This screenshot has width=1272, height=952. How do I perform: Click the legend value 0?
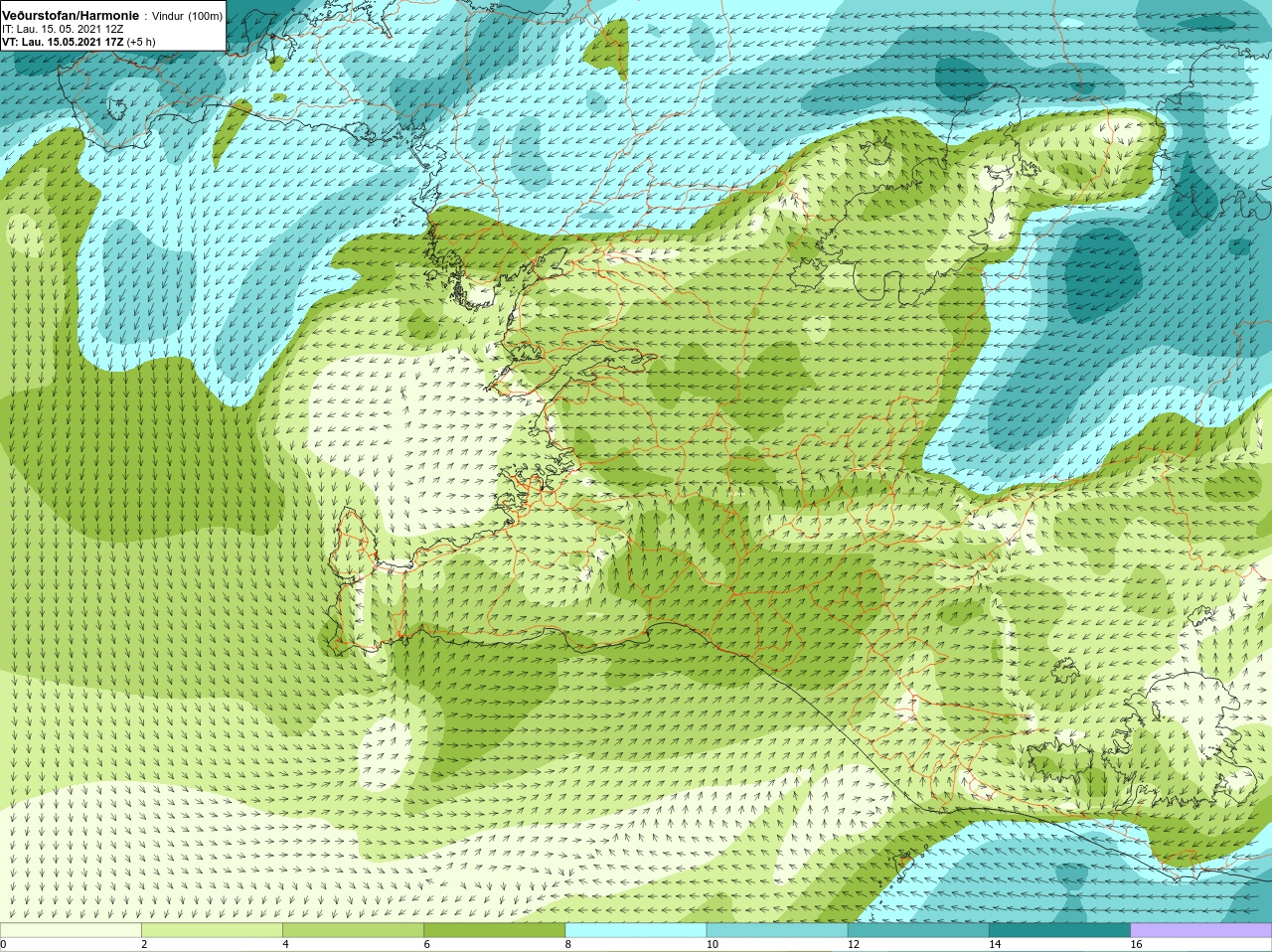tap(4, 944)
